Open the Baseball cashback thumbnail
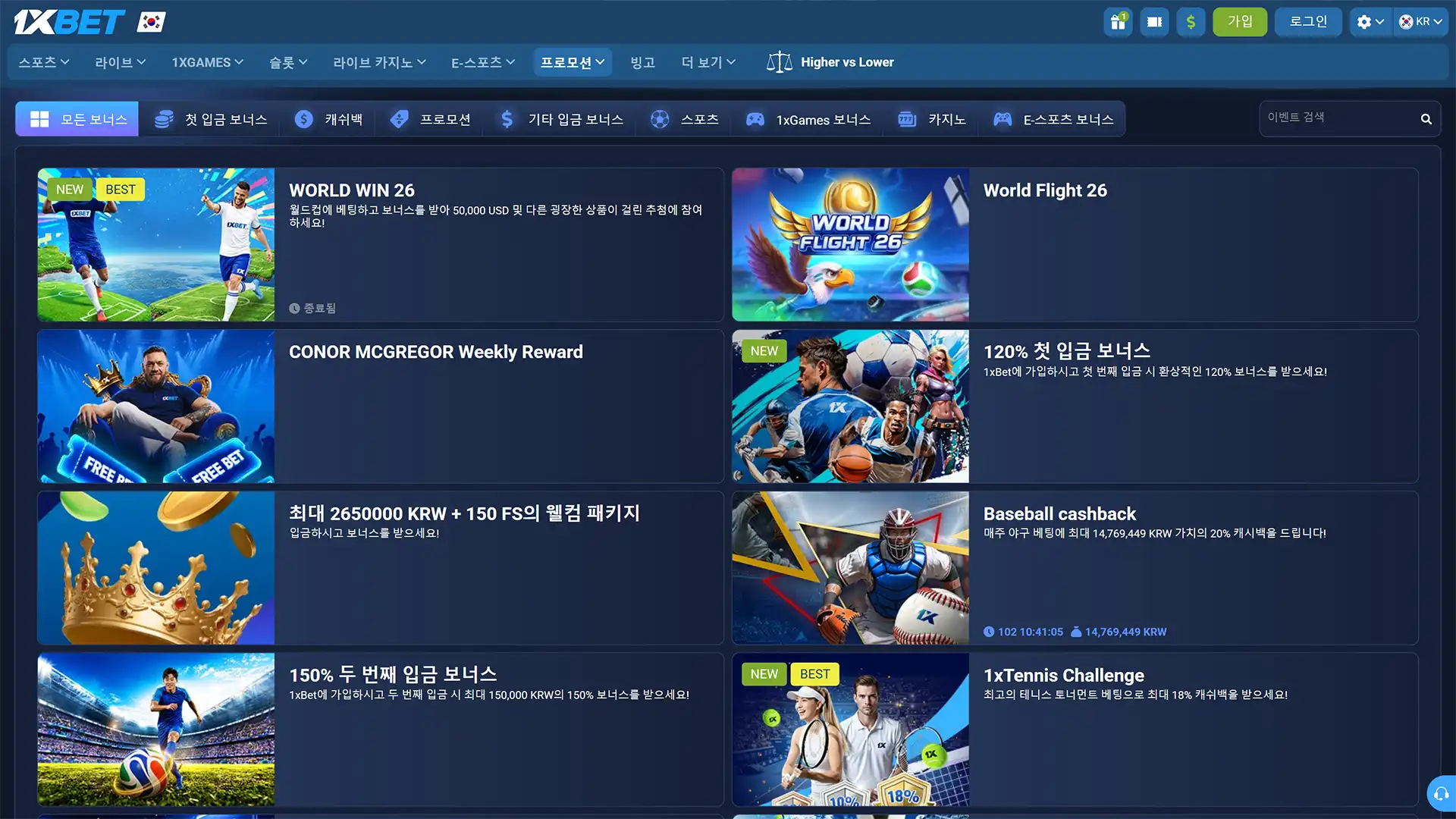1456x819 pixels. [850, 568]
